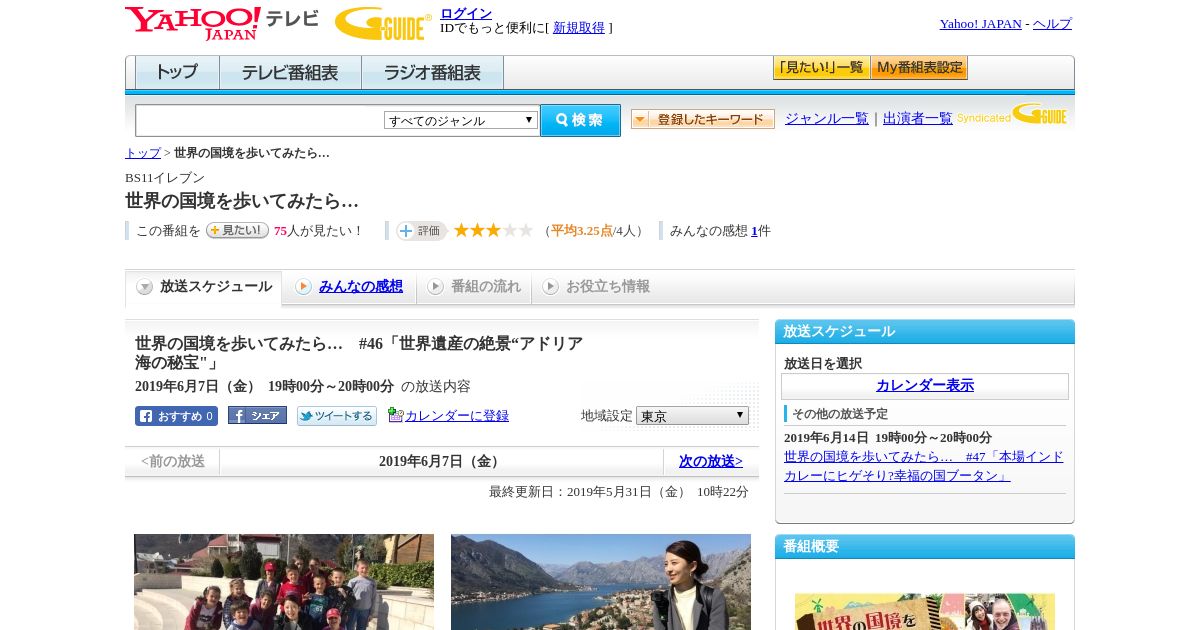Screen dimensions: 1200x630
Task: Open the #47 ブータン episode link
Action: (923, 466)
